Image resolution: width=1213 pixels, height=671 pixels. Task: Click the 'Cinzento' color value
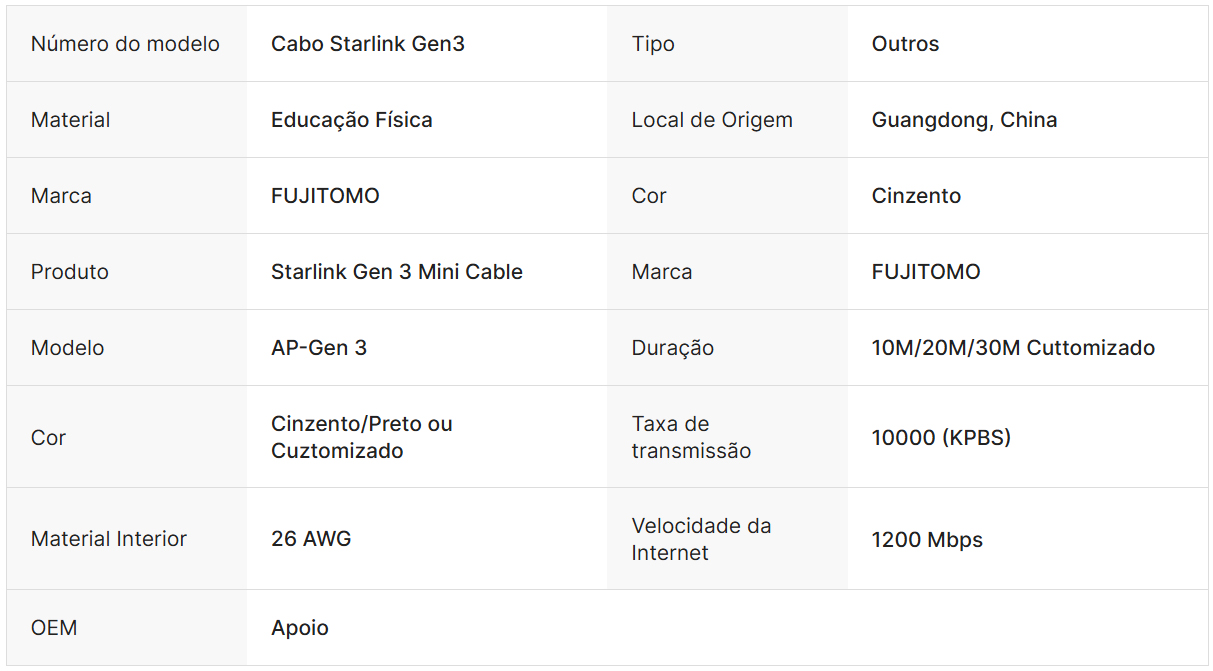tap(916, 196)
